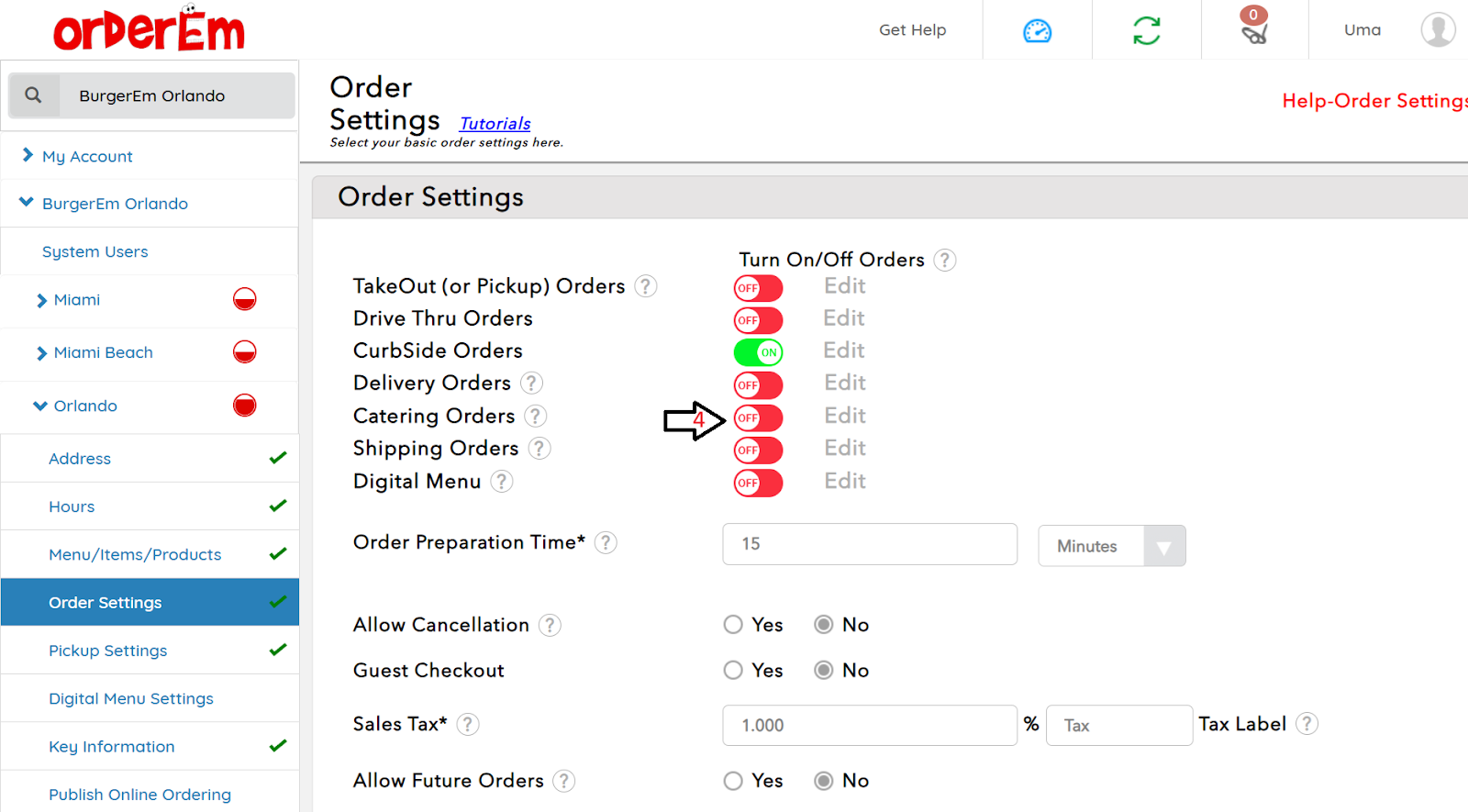Click the user profile avatar icon

coord(1438,29)
